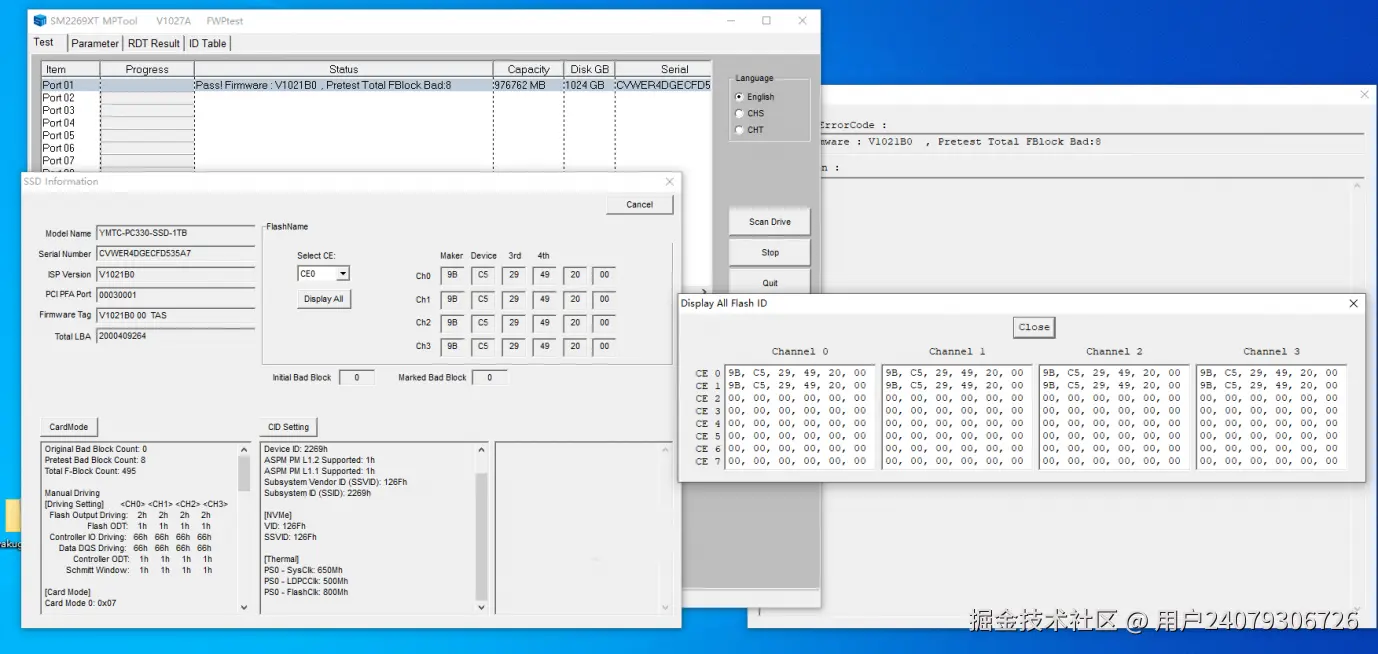Switch to the Test tab
Viewport: 1378px width, 654px height.
(x=44, y=42)
